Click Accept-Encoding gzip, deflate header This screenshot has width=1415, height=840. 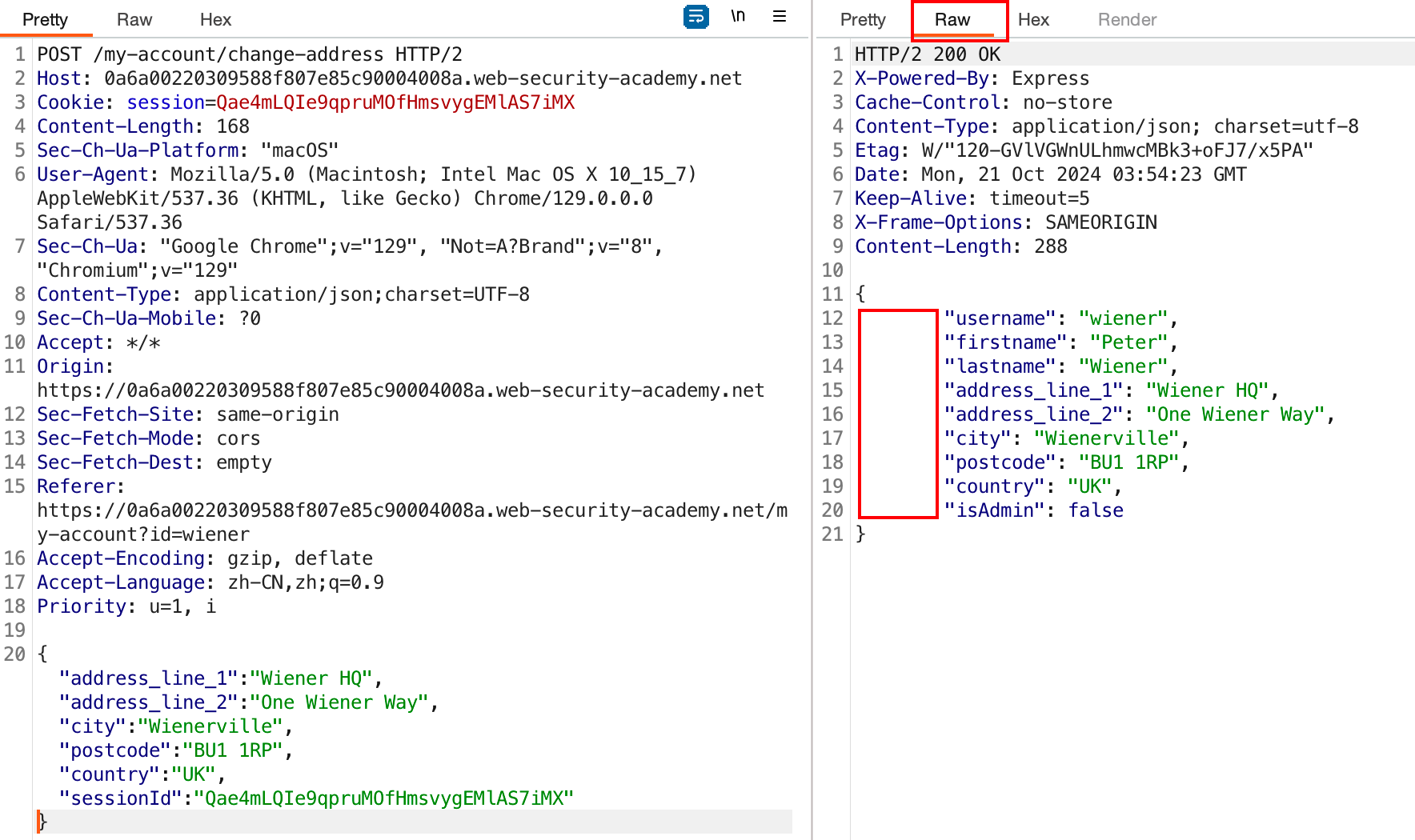205,558
